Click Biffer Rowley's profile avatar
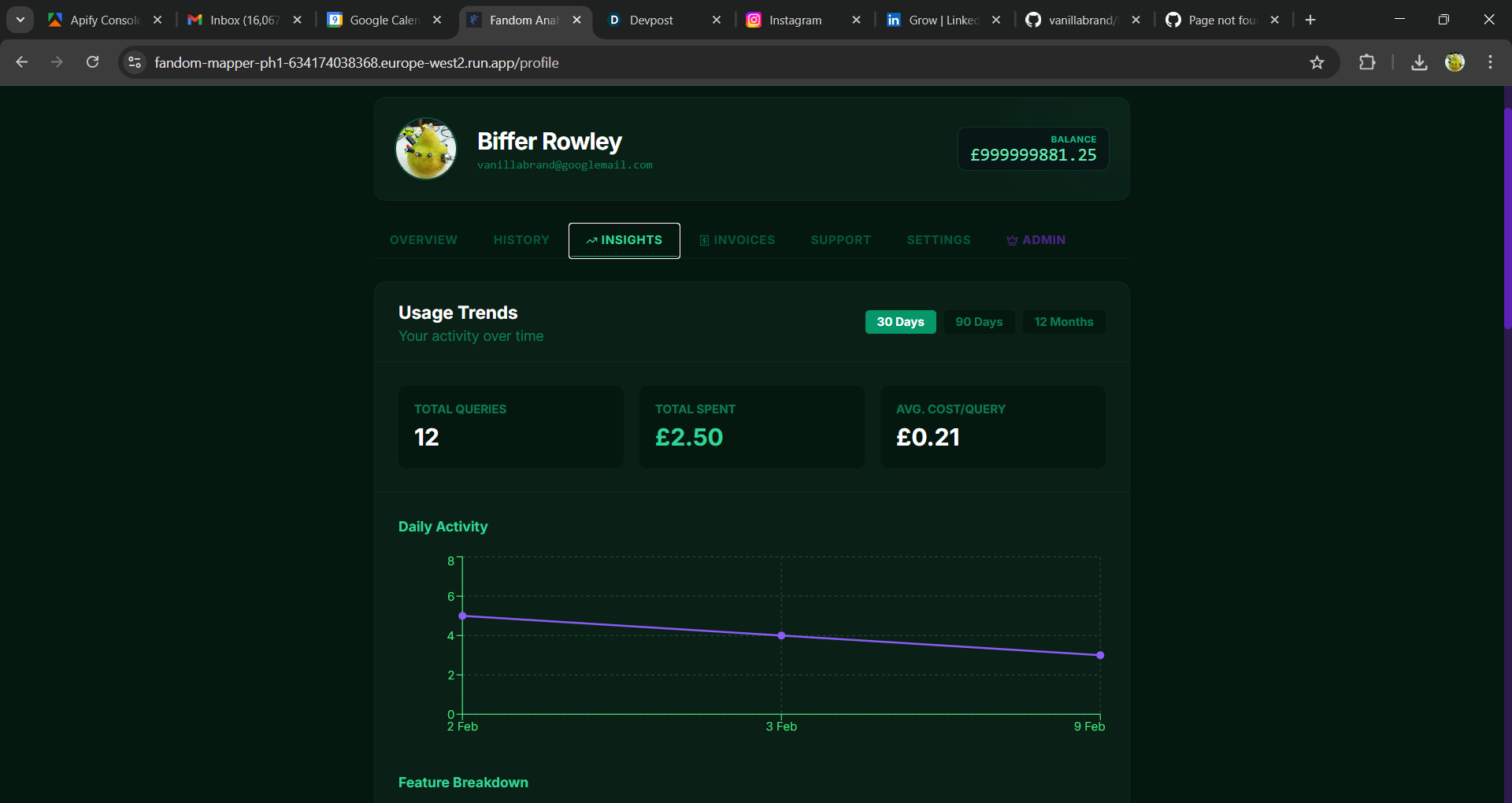Screen dimensions: 1512x803 tap(426, 149)
